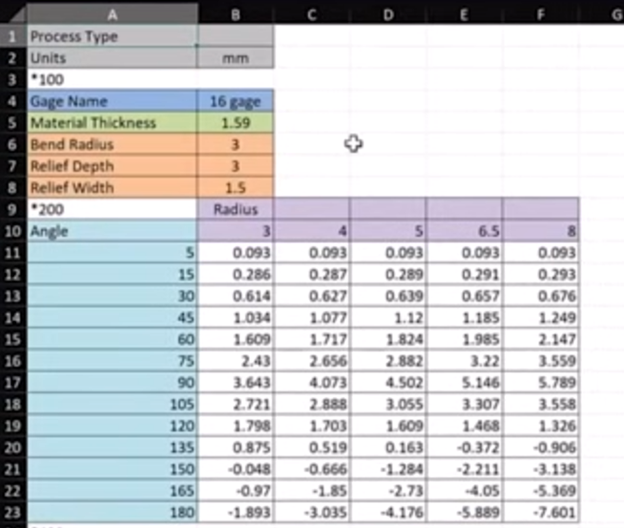This screenshot has width=624, height=528.
Task: Select the *200 cell
Action: coord(111,210)
